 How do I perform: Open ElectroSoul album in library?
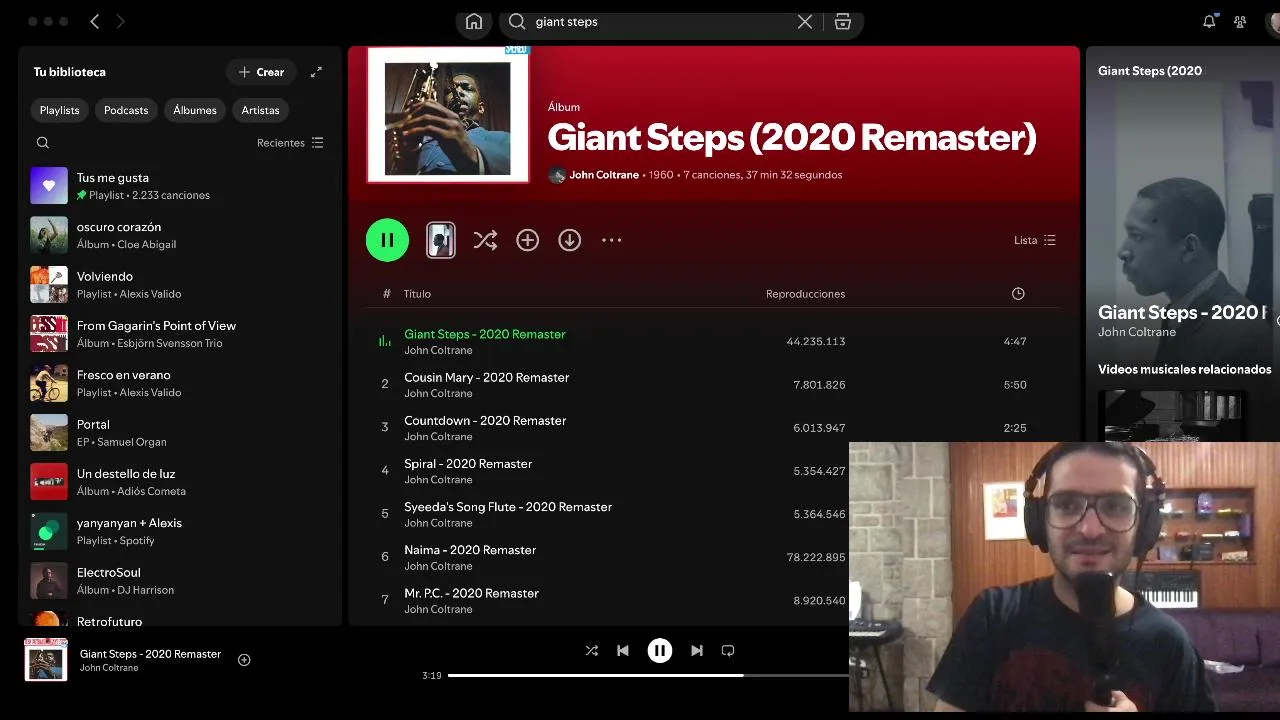pos(180,580)
